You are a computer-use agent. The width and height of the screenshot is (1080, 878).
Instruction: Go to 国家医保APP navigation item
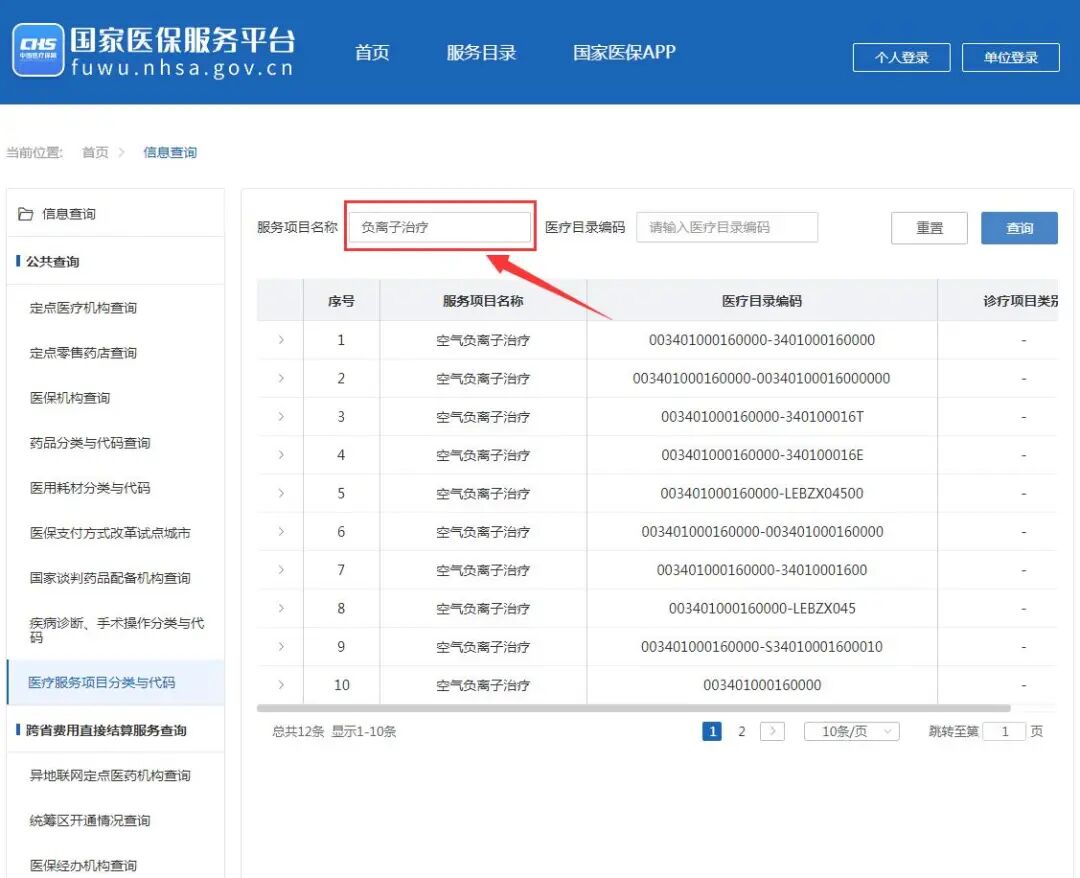tap(623, 53)
